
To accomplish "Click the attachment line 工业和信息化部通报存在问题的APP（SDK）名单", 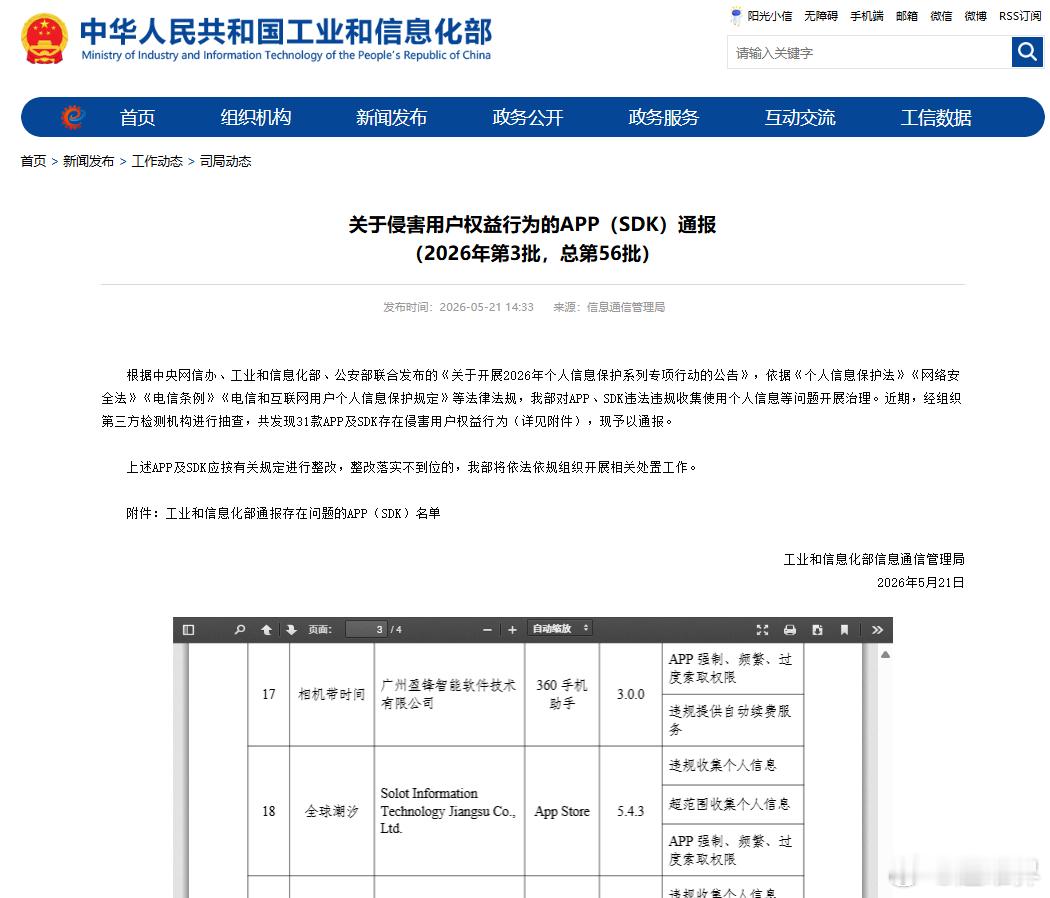I will pyautogui.click(x=303, y=514).
